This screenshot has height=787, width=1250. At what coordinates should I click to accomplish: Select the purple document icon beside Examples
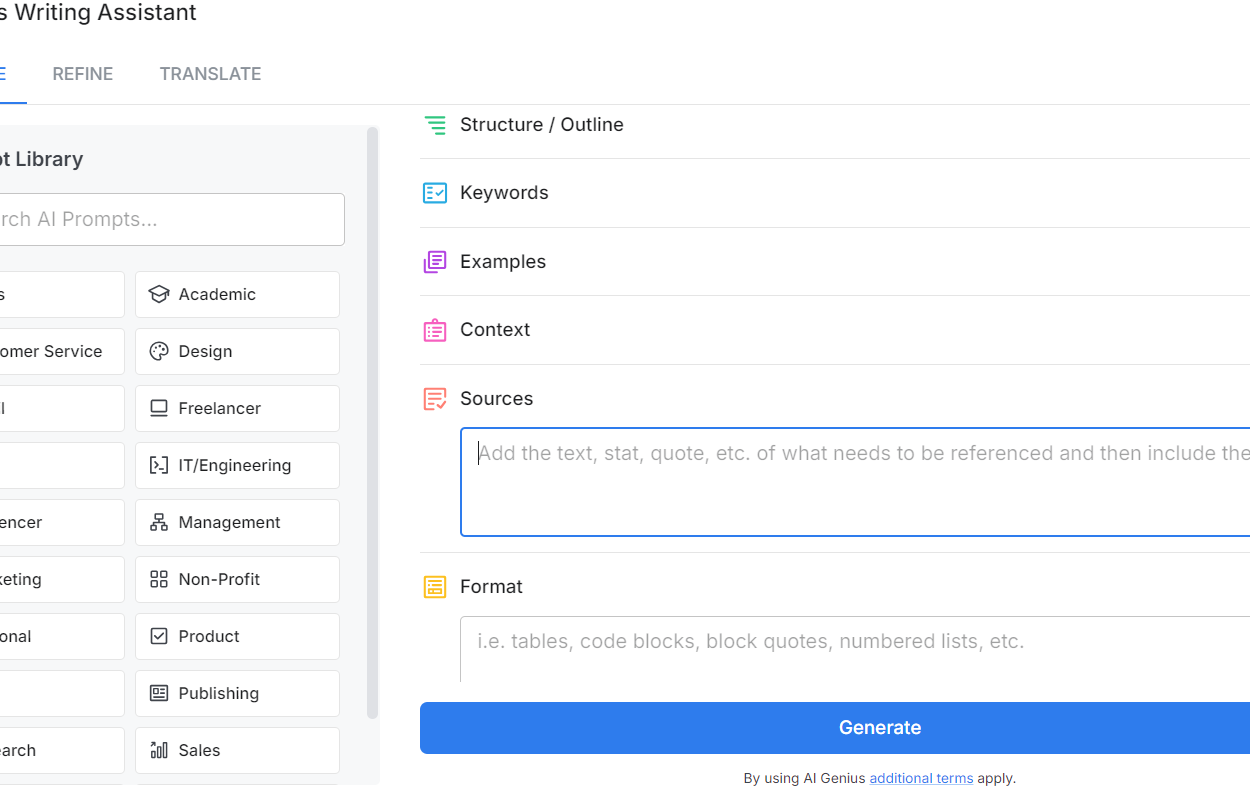point(435,261)
